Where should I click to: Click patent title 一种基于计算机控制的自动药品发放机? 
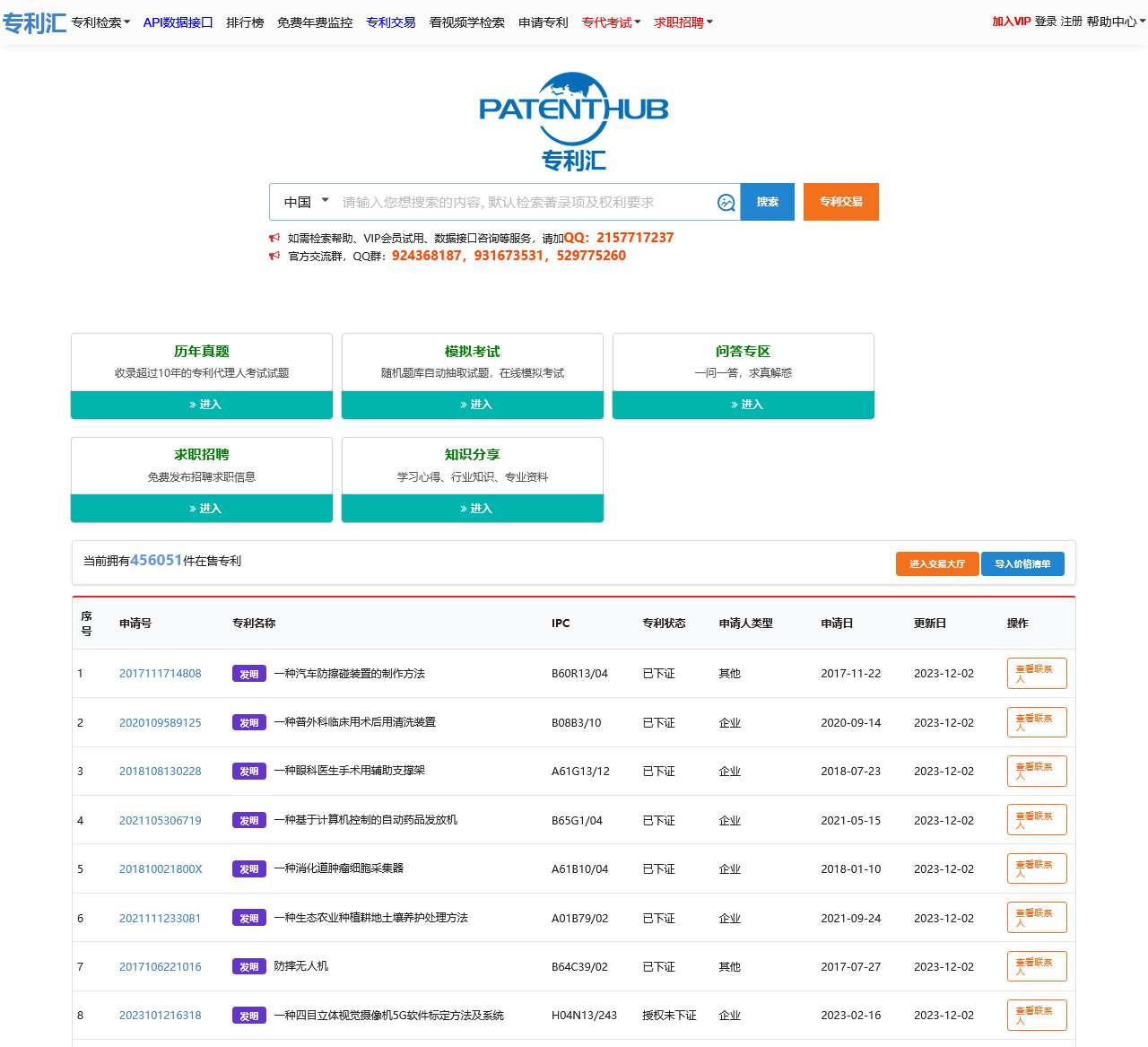pyautogui.click(x=365, y=820)
